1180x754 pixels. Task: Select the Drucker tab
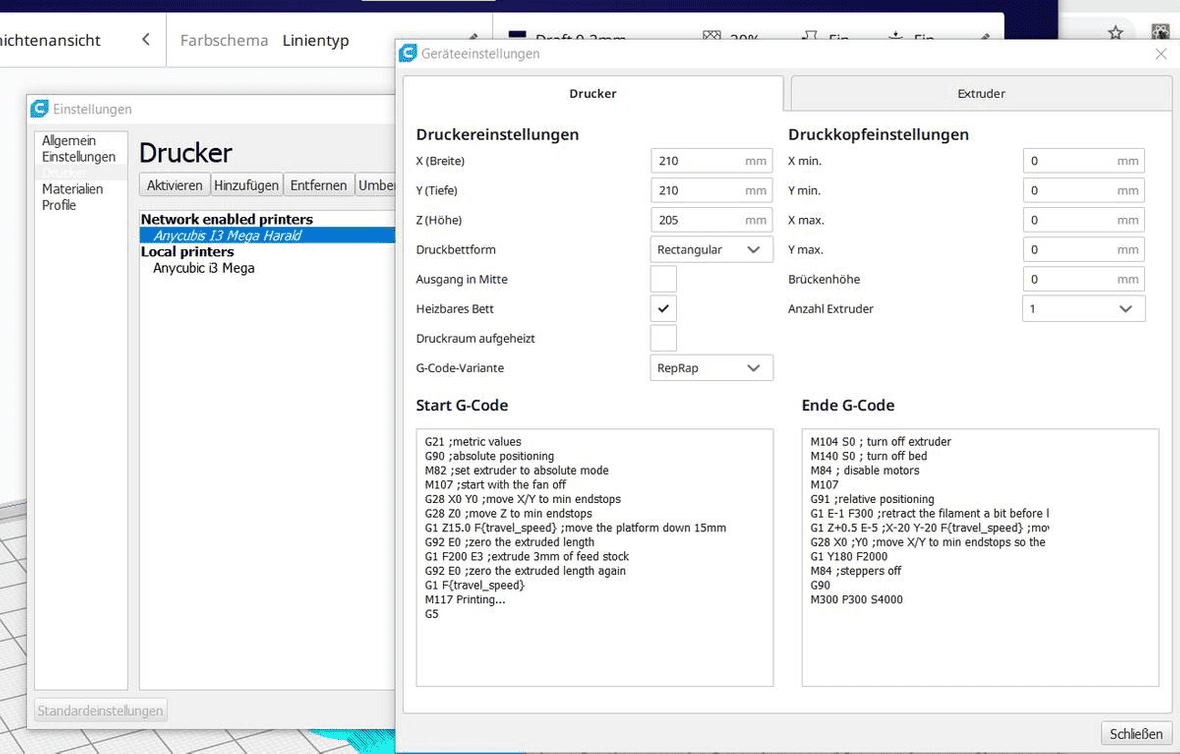593,94
